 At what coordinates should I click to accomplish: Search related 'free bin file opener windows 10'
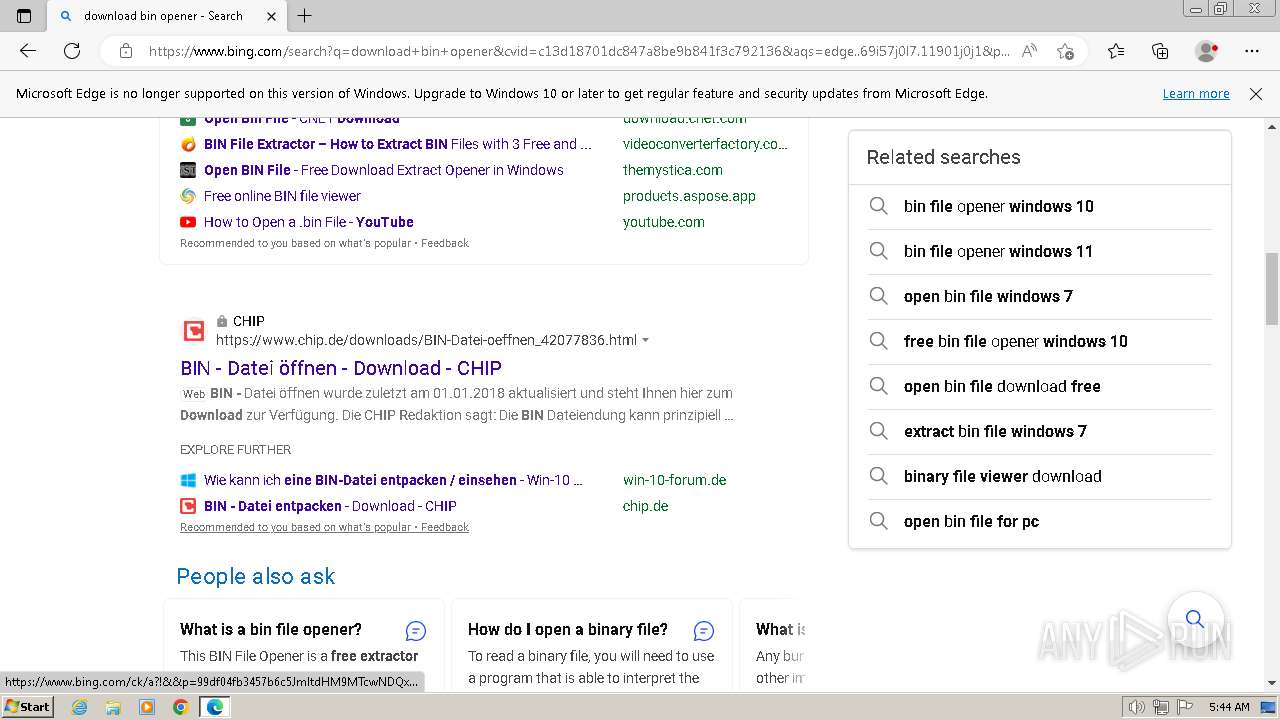1039,341
